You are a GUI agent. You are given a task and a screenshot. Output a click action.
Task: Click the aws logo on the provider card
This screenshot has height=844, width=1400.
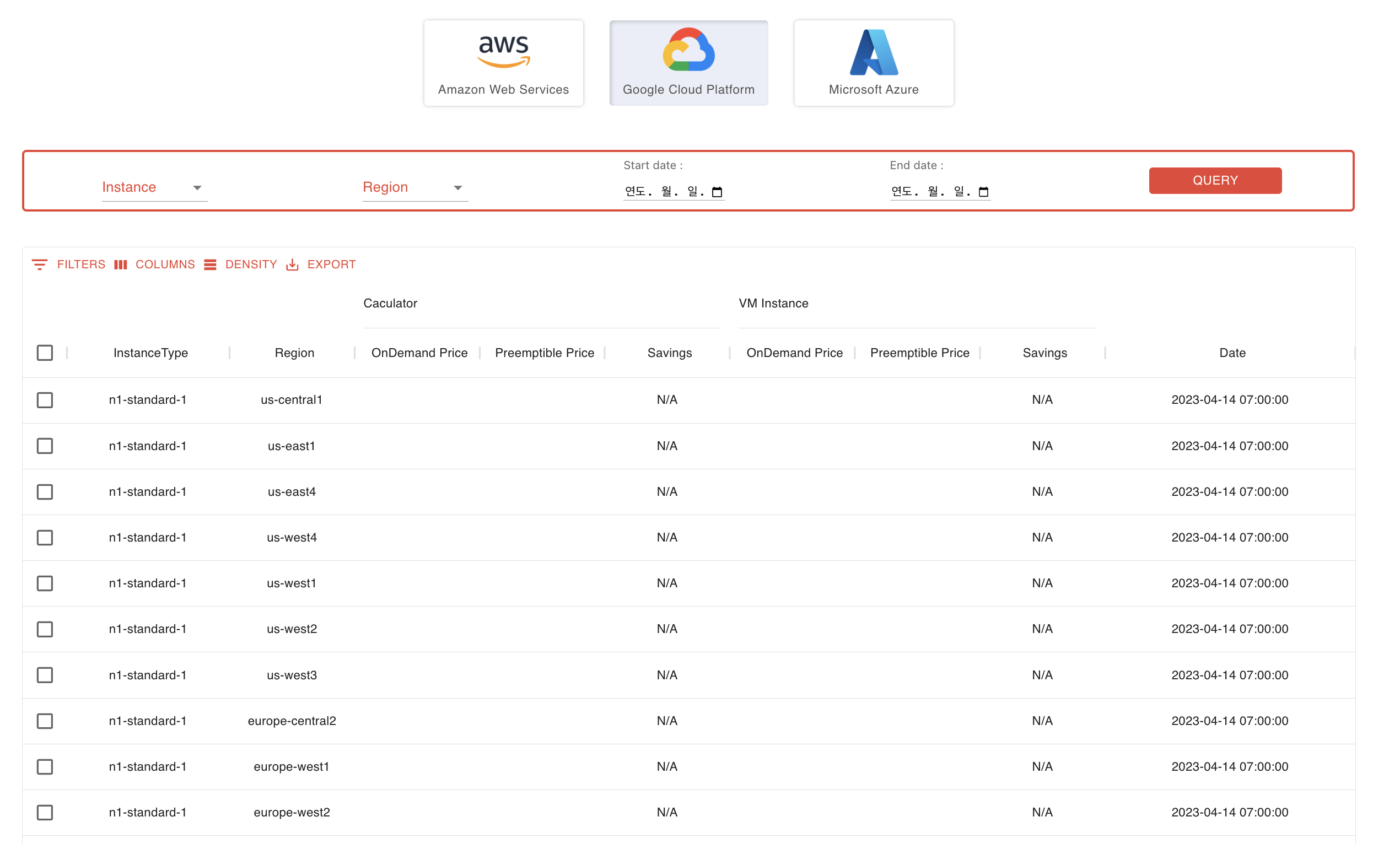pyautogui.click(x=502, y=51)
